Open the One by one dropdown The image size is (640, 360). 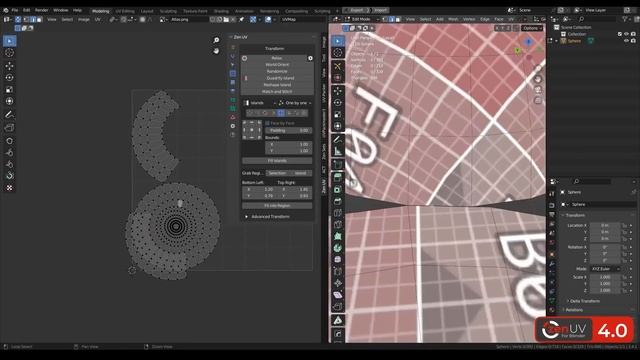coord(295,103)
